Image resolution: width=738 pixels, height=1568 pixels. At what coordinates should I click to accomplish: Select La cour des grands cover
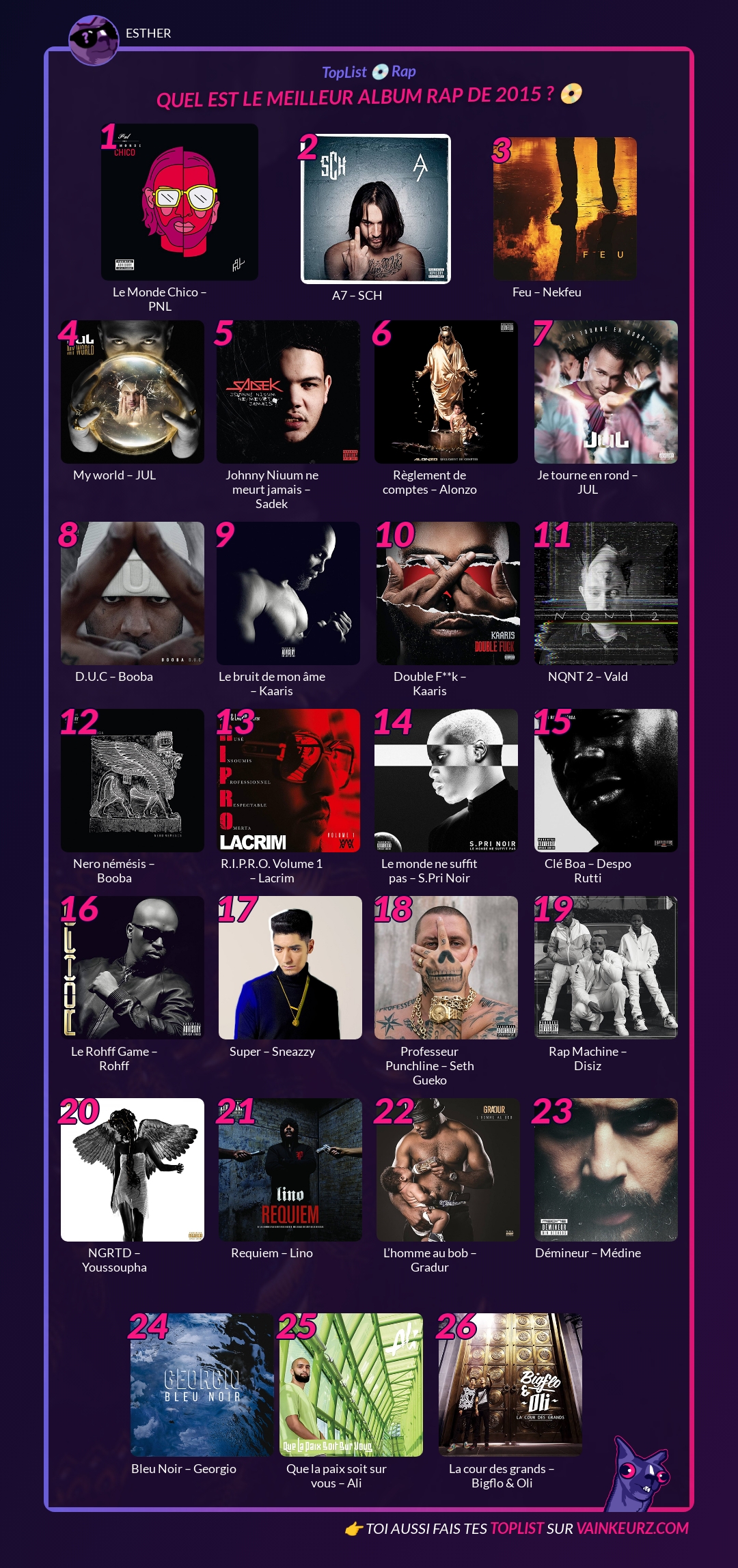click(510, 1385)
